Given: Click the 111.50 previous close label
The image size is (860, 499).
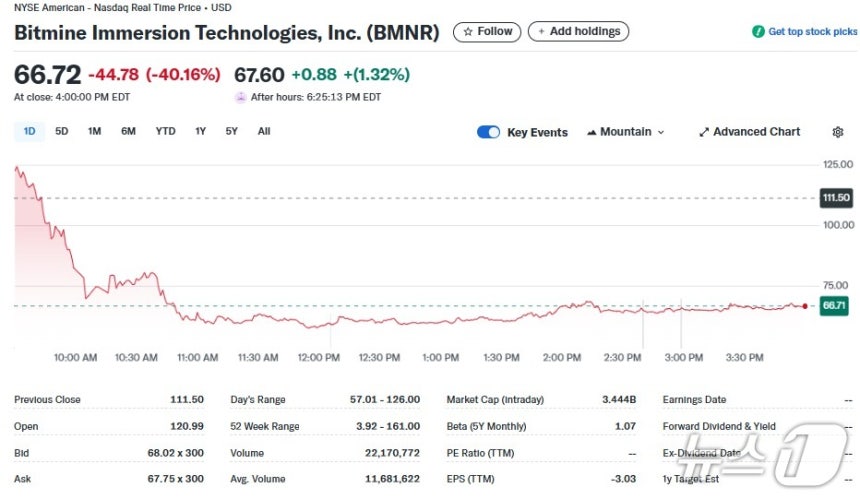Looking at the screenshot, I should click(836, 198).
